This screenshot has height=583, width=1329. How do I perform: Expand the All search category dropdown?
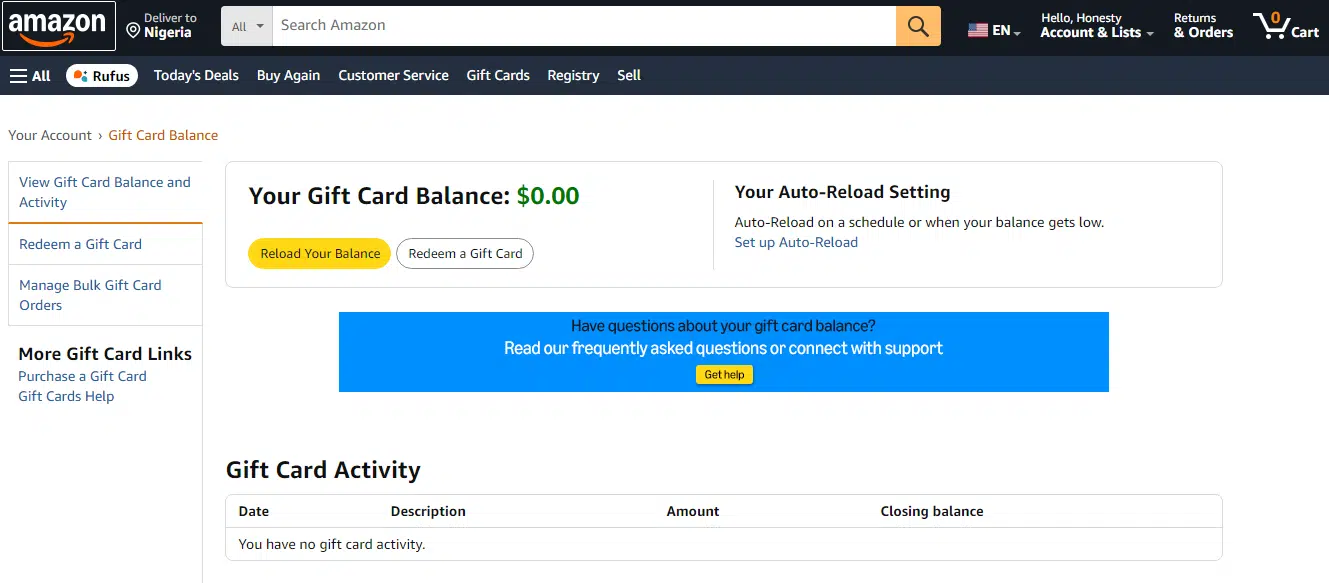[246, 26]
